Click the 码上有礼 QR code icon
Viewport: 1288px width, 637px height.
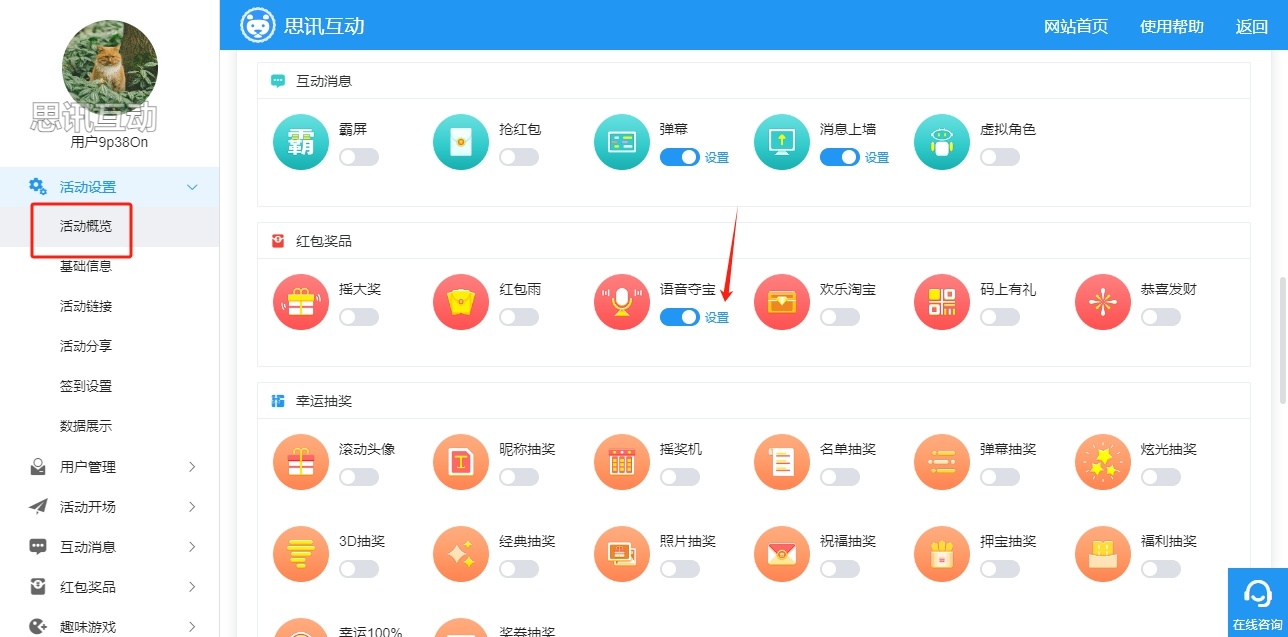(x=942, y=302)
